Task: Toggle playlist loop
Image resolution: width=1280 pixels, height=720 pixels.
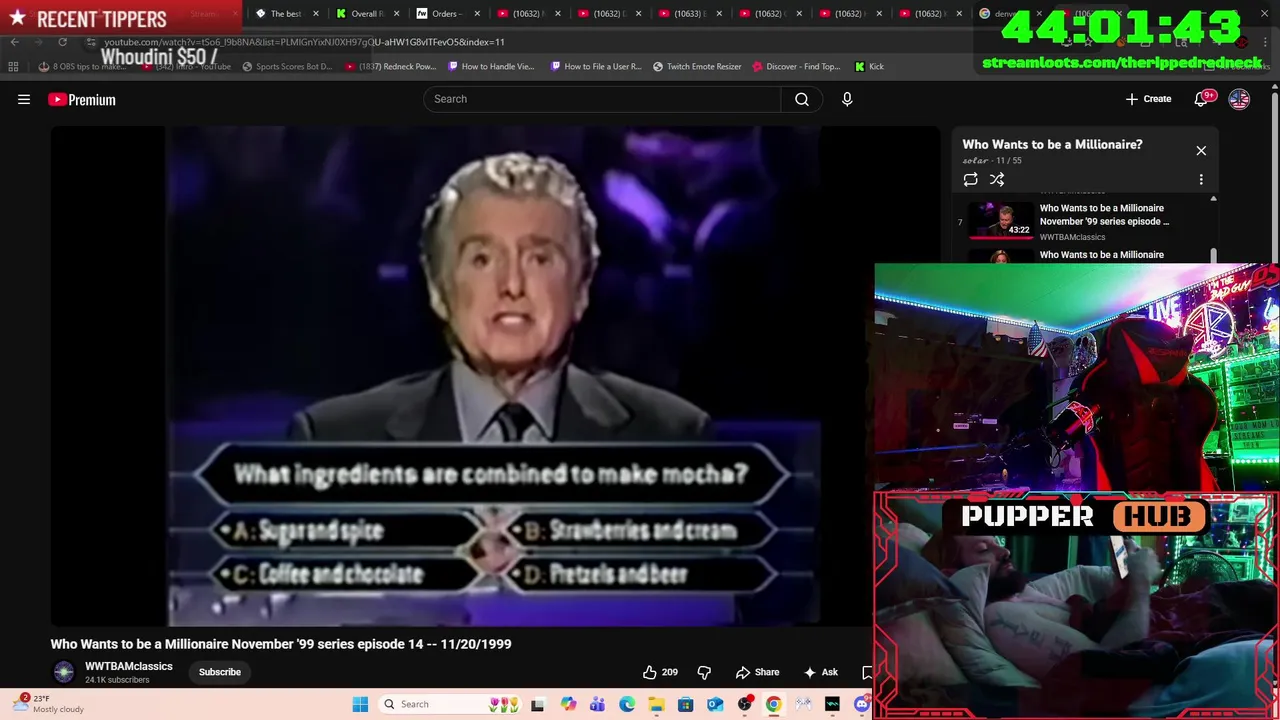Action: coord(970,179)
